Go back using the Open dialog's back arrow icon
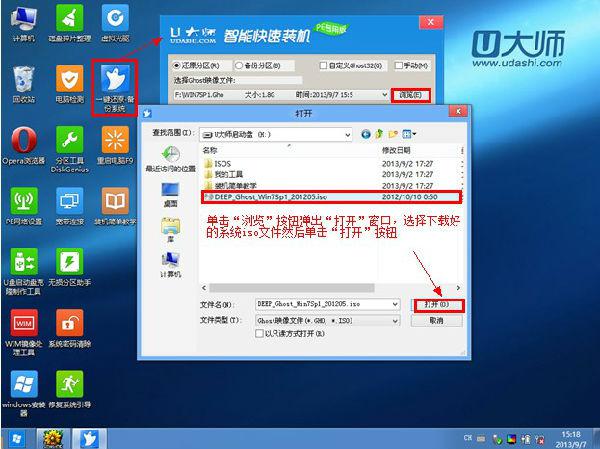The height and width of the screenshot is (449, 600). tap(366, 134)
